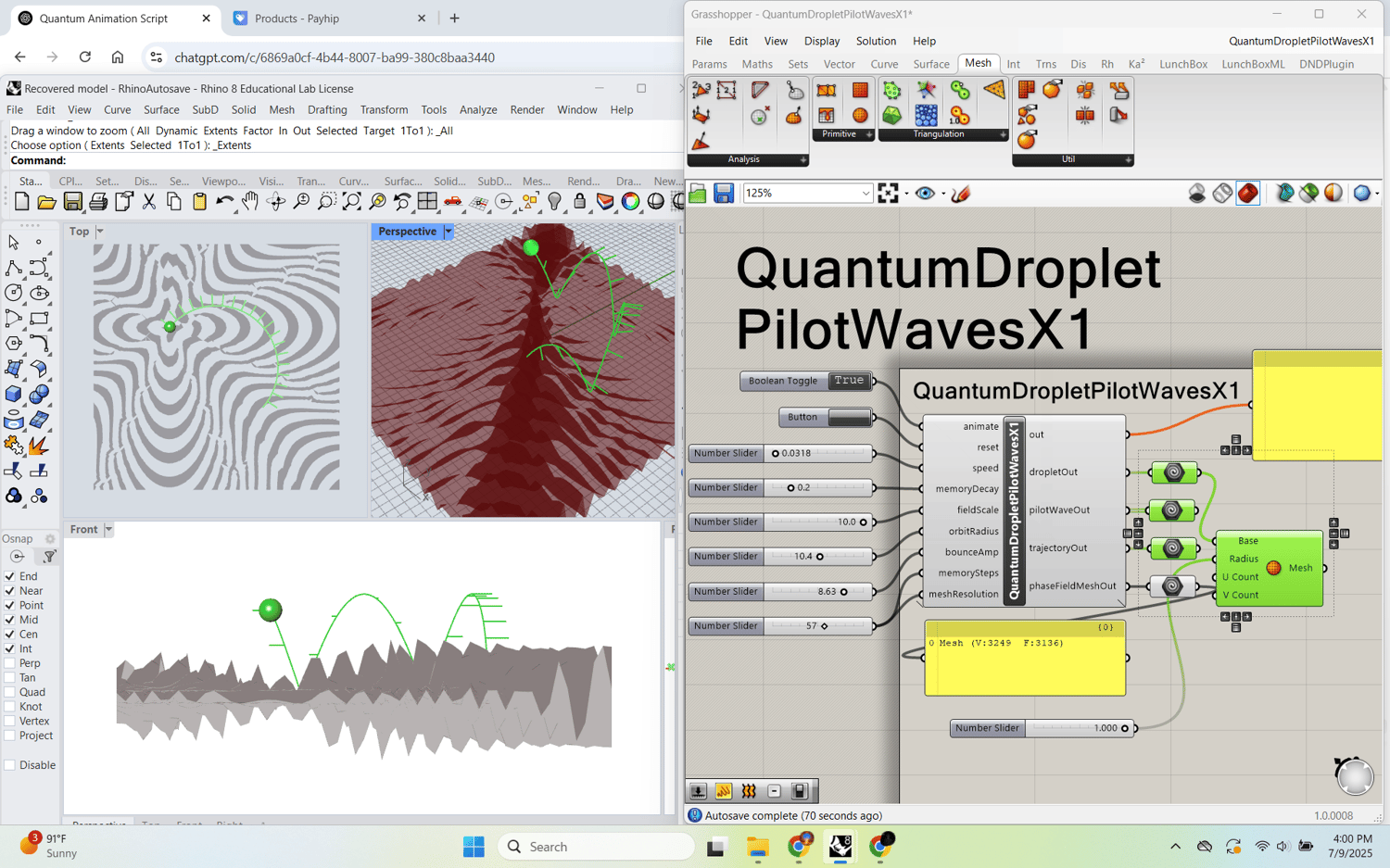This screenshot has width=1390, height=868.
Task: Expand the Analysis panel in Grasshopper ribbon
Action: [x=803, y=160]
